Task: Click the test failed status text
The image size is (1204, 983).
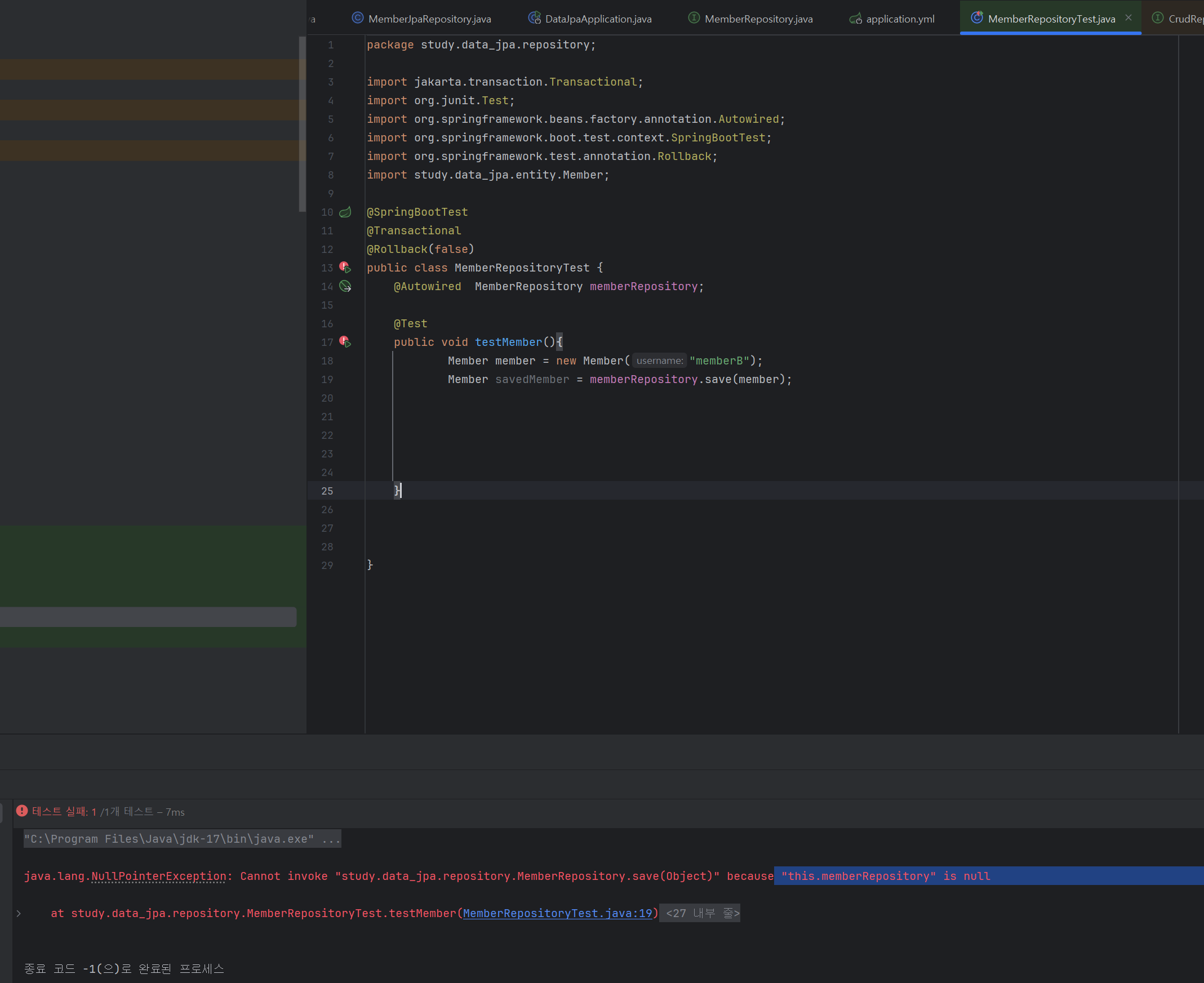Action: click(x=108, y=811)
